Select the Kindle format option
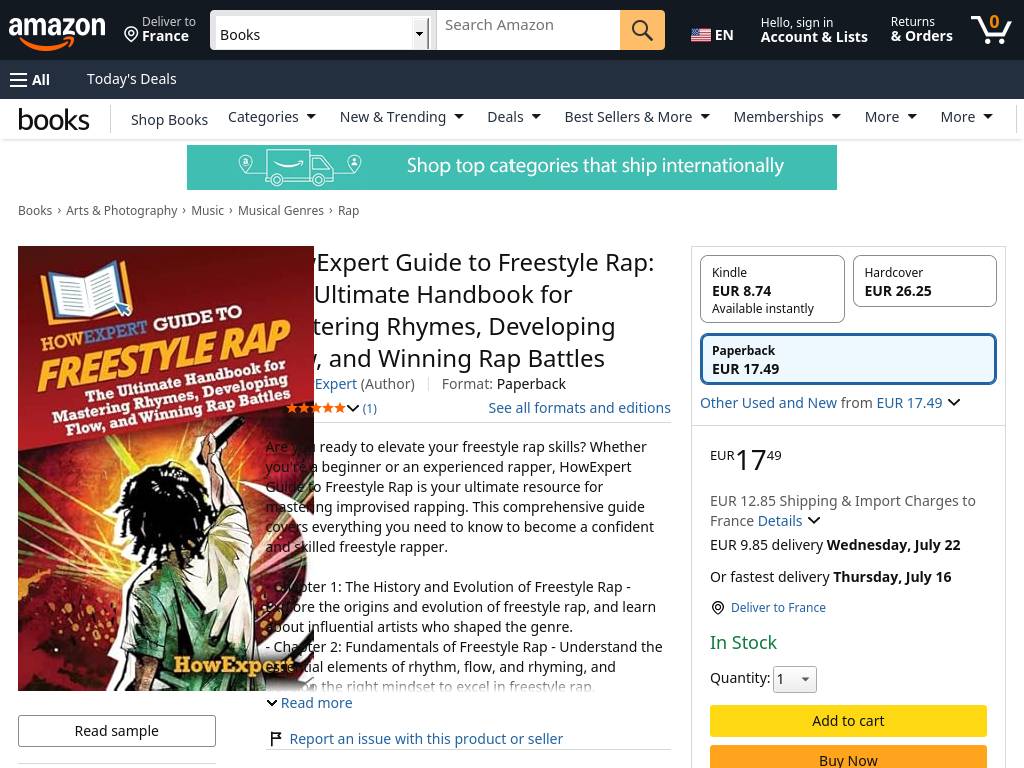1024x768 pixels. [x=772, y=289]
